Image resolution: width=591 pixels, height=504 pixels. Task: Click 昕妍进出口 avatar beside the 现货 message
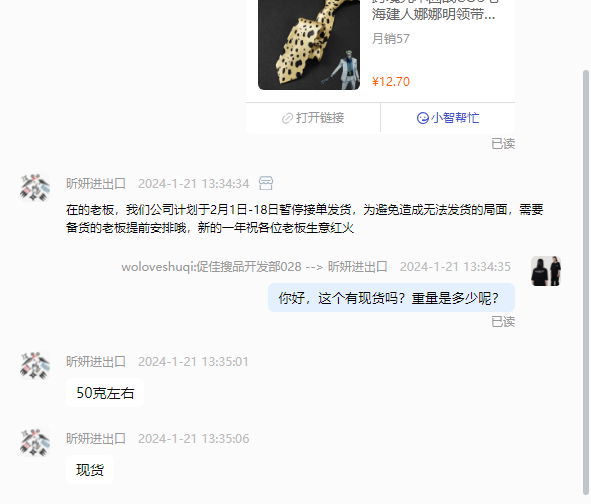35,442
